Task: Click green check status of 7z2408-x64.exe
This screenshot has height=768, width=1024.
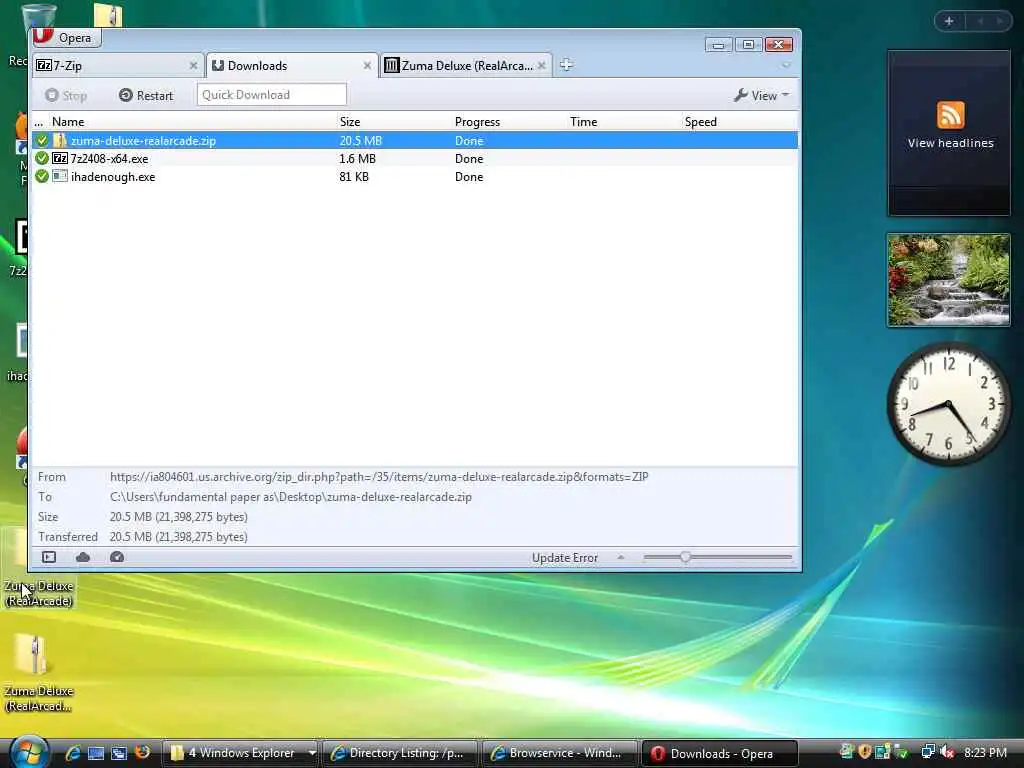Action: 42,158
